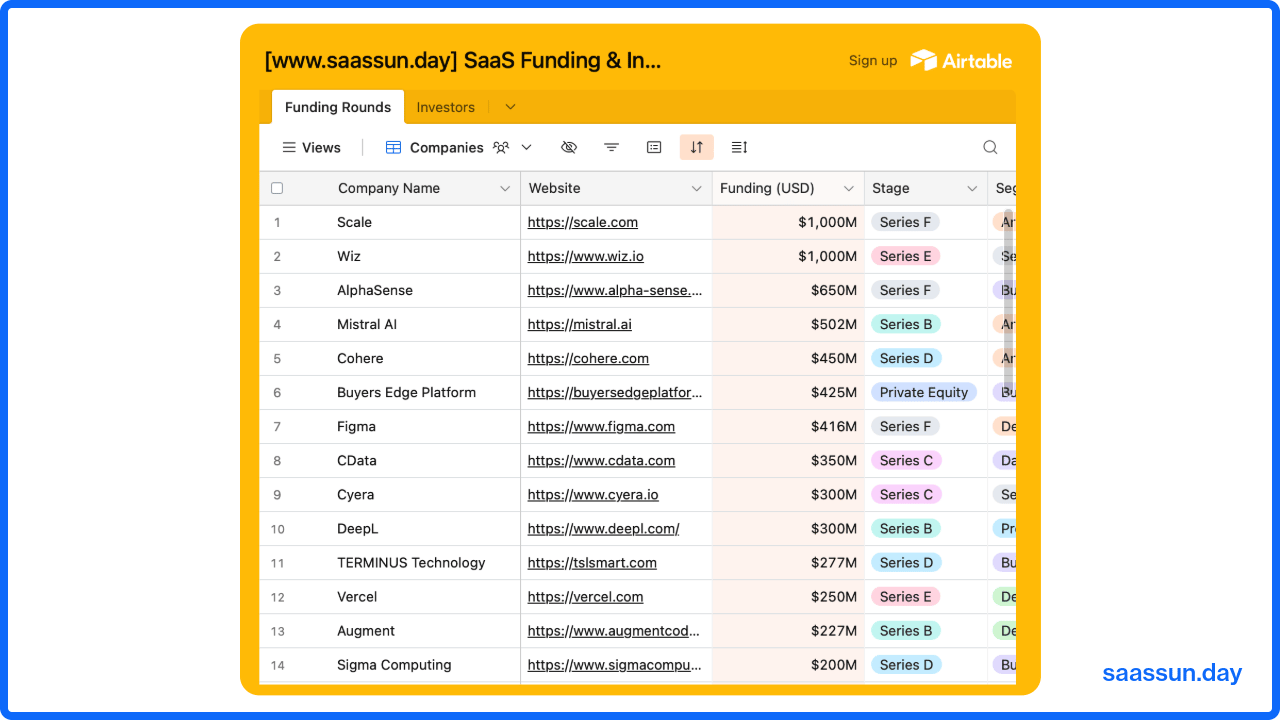Image resolution: width=1280 pixels, height=720 pixels.
Task: Select the Funding (USD) column header
Action: pos(788,188)
